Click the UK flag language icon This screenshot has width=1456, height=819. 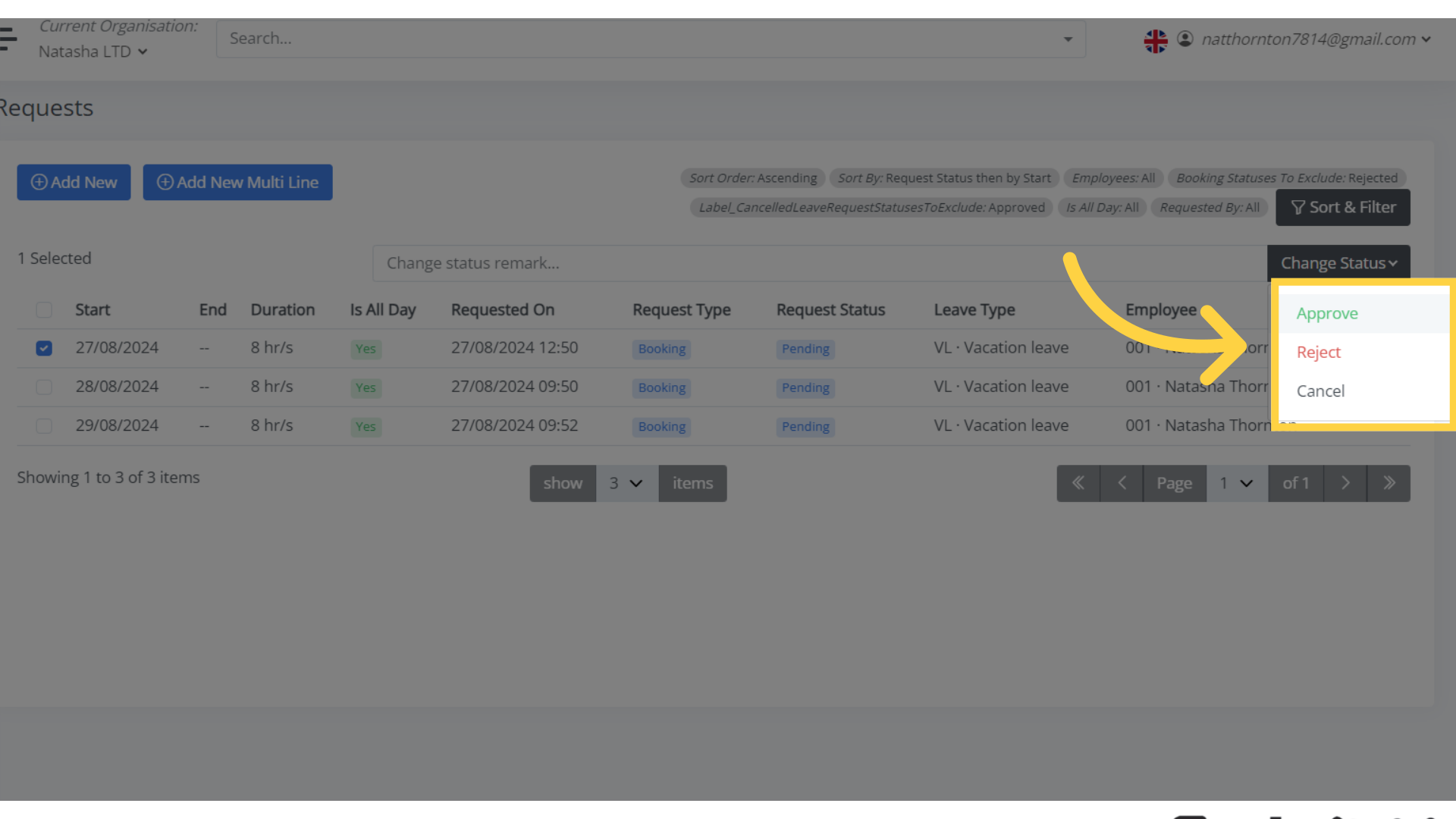click(x=1156, y=40)
